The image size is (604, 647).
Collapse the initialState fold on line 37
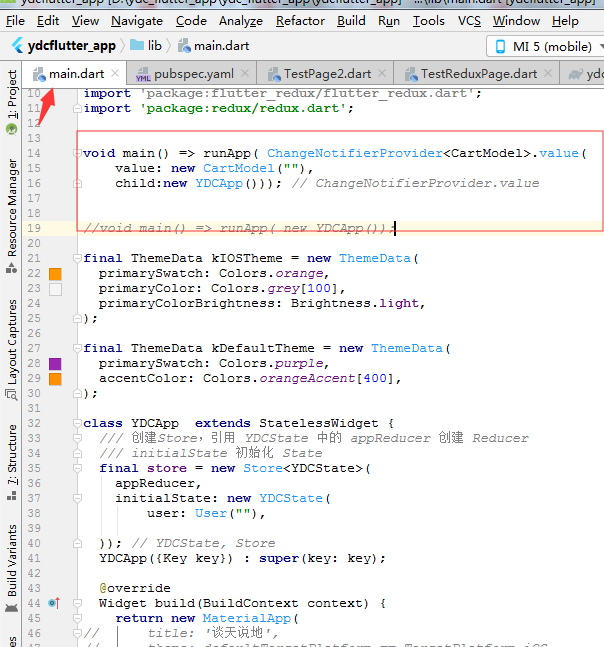pos(77,498)
